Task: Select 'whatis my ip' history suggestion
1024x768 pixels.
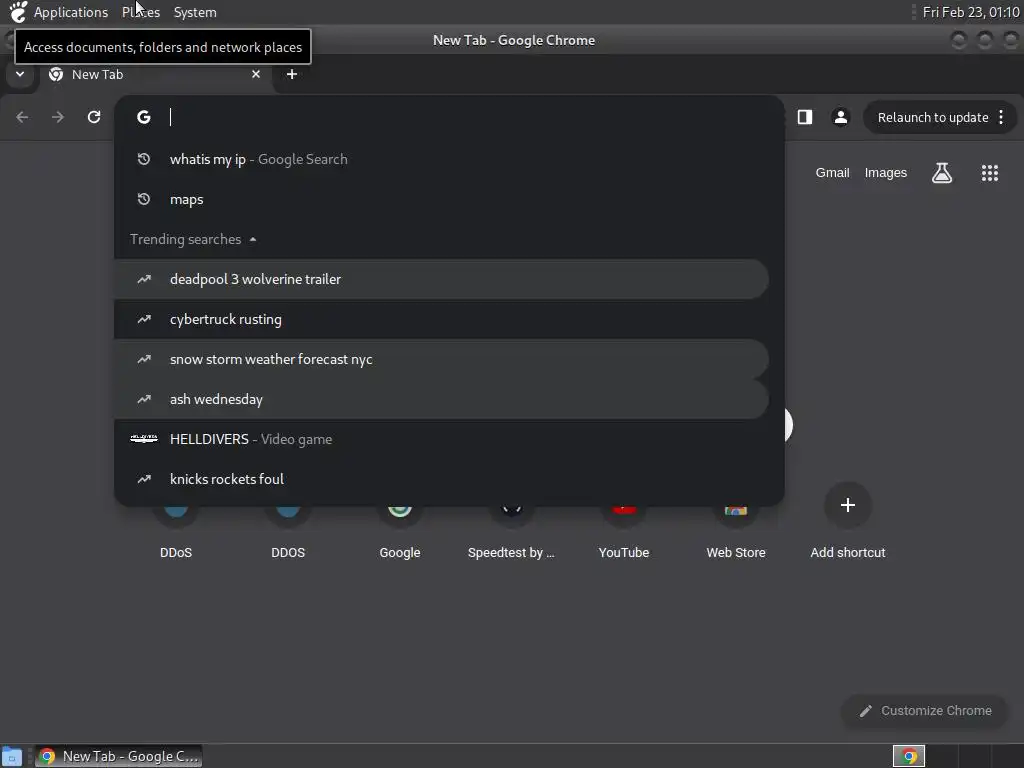Action: tap(441, 159)
